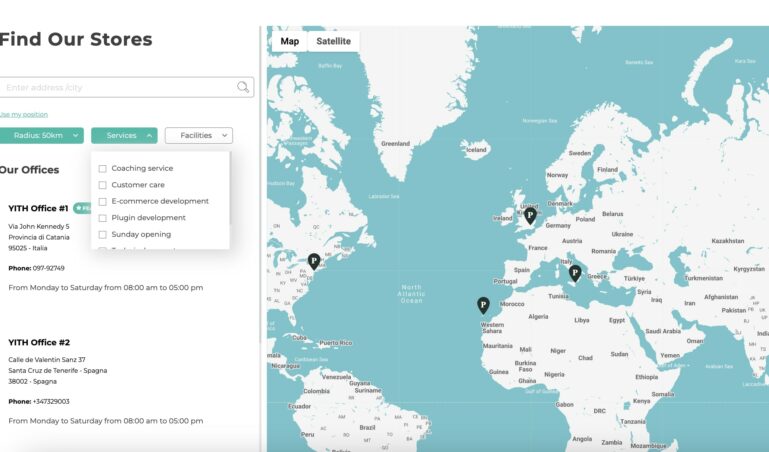Select the map pin over United Kingdom
Viewport: 769px width, 452px height.
coord(530,216)
